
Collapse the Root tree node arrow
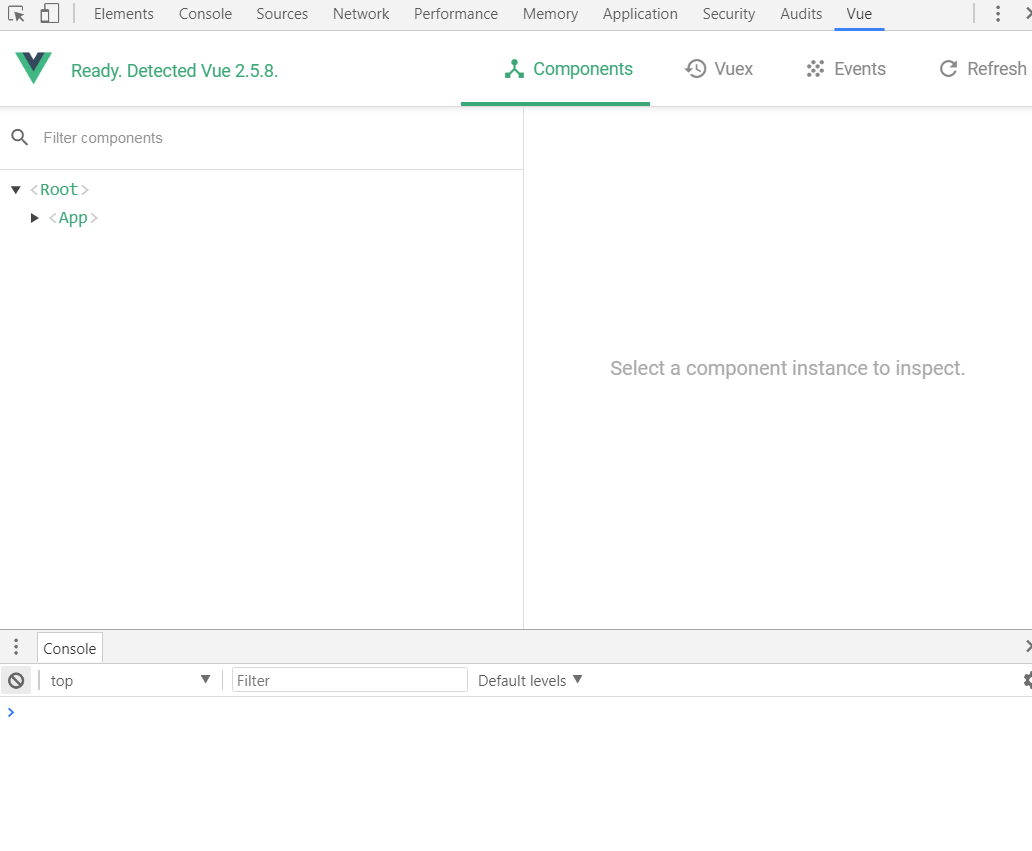pyautogui.click(x=16, y=190)
